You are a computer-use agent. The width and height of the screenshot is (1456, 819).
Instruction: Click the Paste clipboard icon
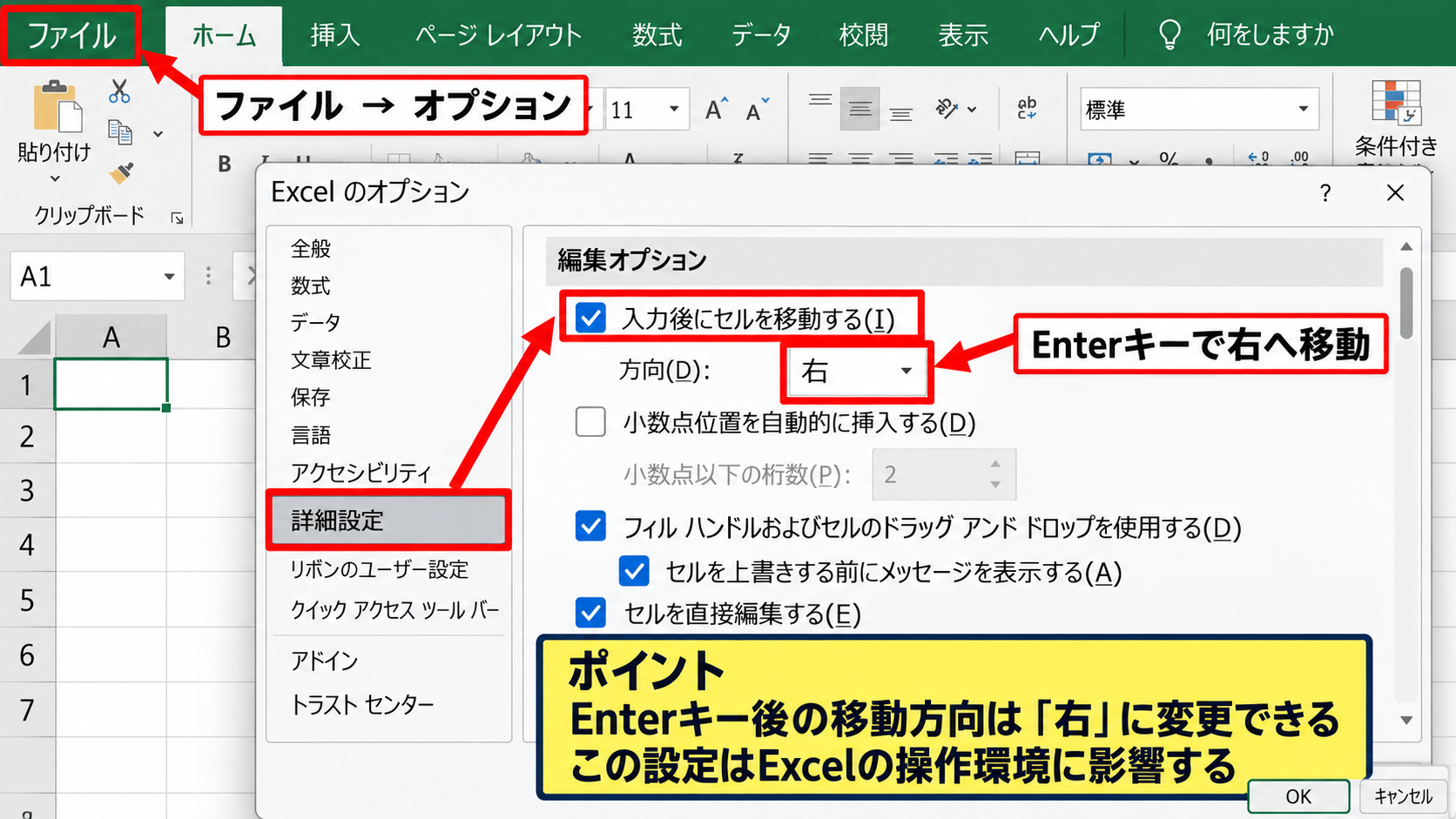[x=57, y=108]
